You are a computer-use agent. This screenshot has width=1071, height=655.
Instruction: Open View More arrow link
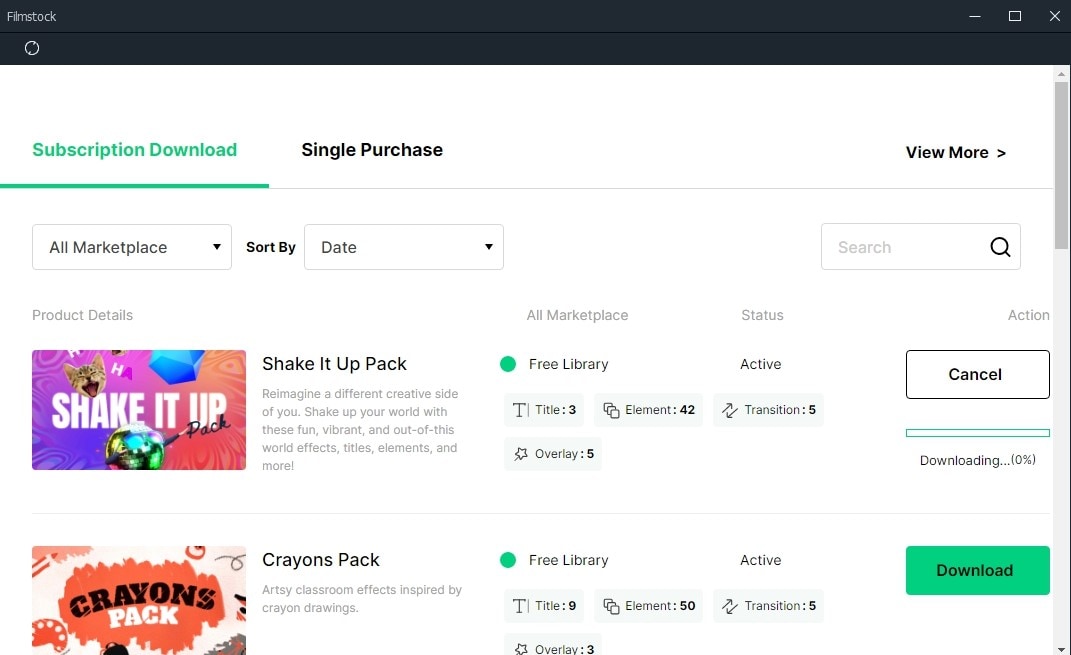click(956, 152)
